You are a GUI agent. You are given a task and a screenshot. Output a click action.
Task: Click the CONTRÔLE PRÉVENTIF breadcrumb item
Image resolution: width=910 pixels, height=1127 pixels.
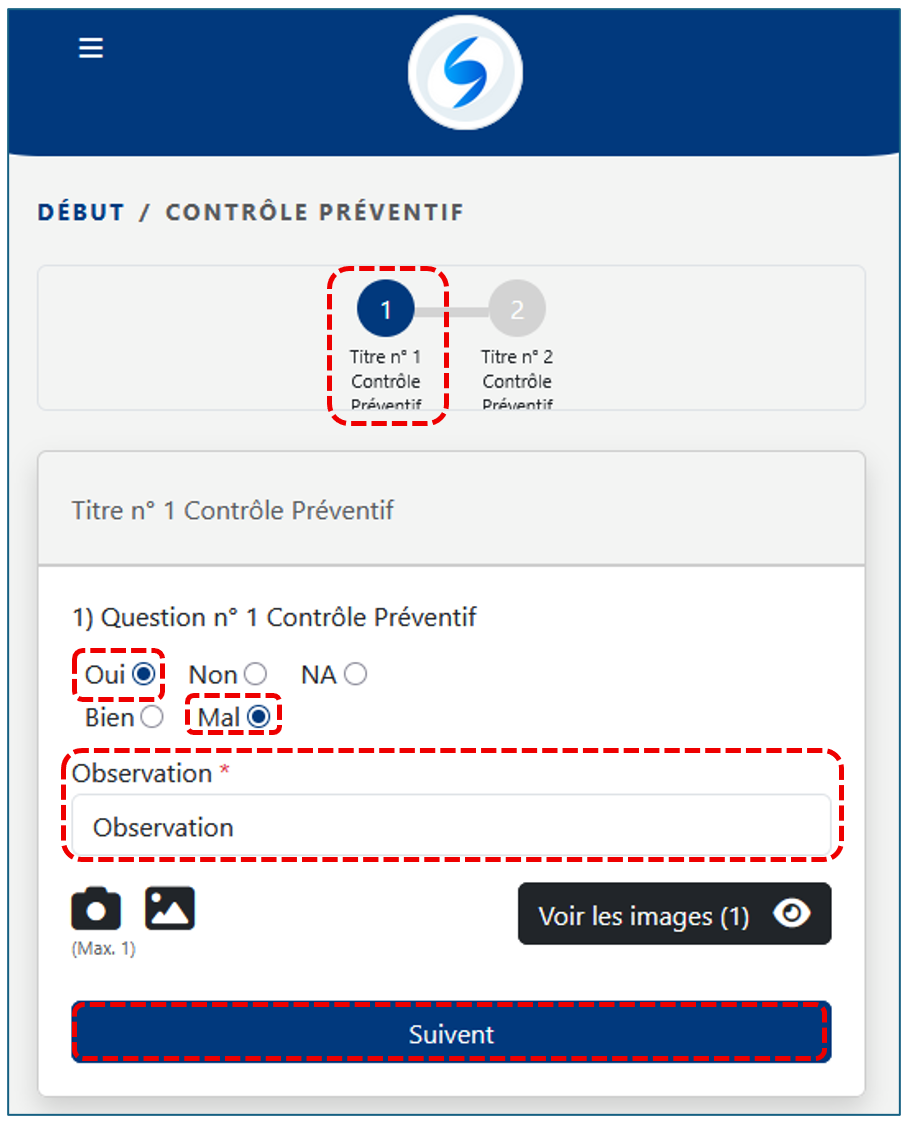point(314,213)
